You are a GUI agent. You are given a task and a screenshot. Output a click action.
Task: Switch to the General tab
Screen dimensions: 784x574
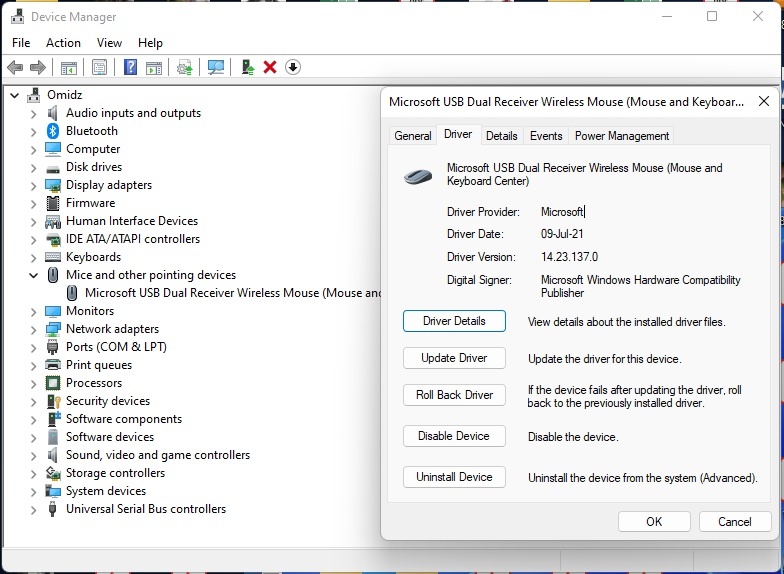(x=412, y=136)
